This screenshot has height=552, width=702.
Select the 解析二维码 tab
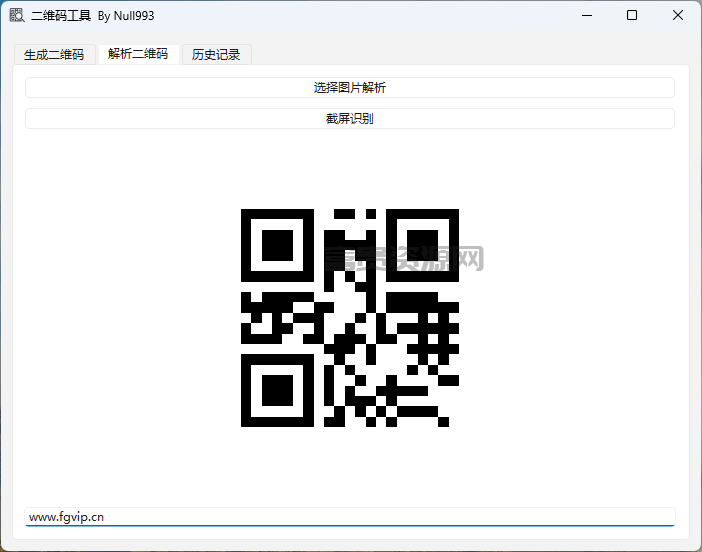(138, 54)
